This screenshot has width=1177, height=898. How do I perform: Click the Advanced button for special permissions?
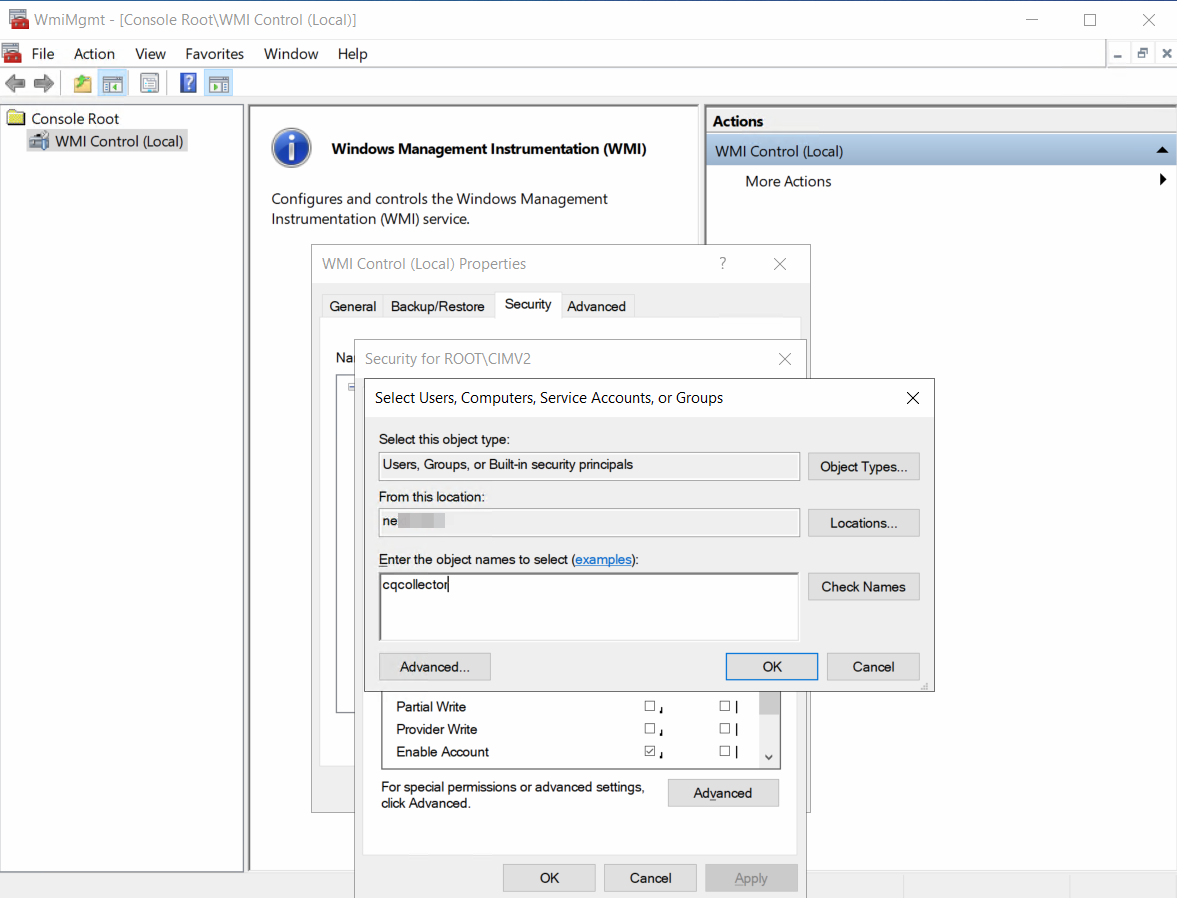point(723,793)
